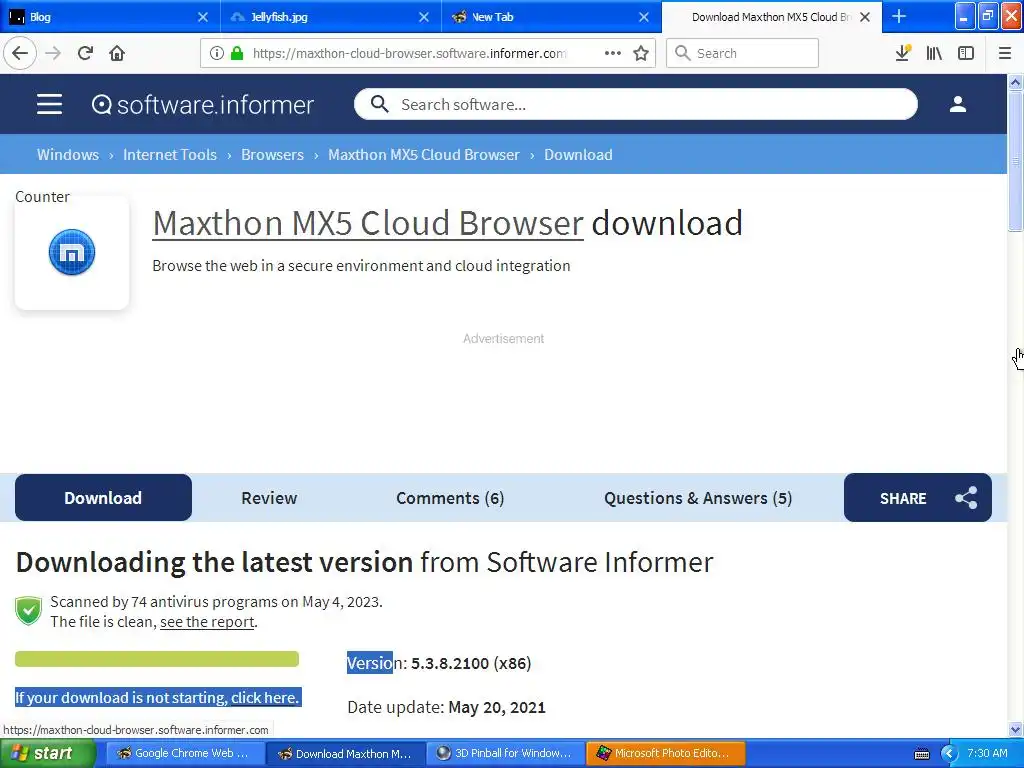Viewport: 1024px width, 768px height.
Task: Click the 'click here' download link
Action: [x=264, y=697]
